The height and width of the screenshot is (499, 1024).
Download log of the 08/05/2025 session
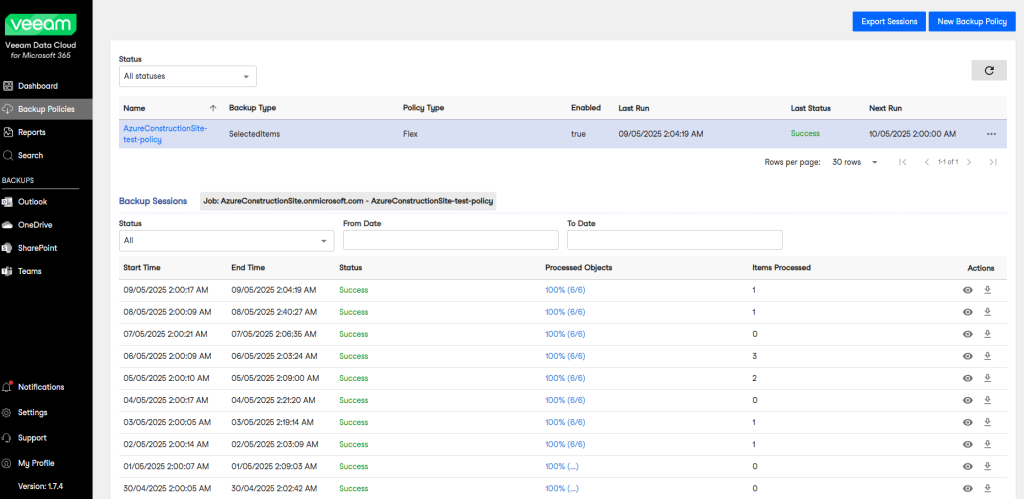[987, 312]
